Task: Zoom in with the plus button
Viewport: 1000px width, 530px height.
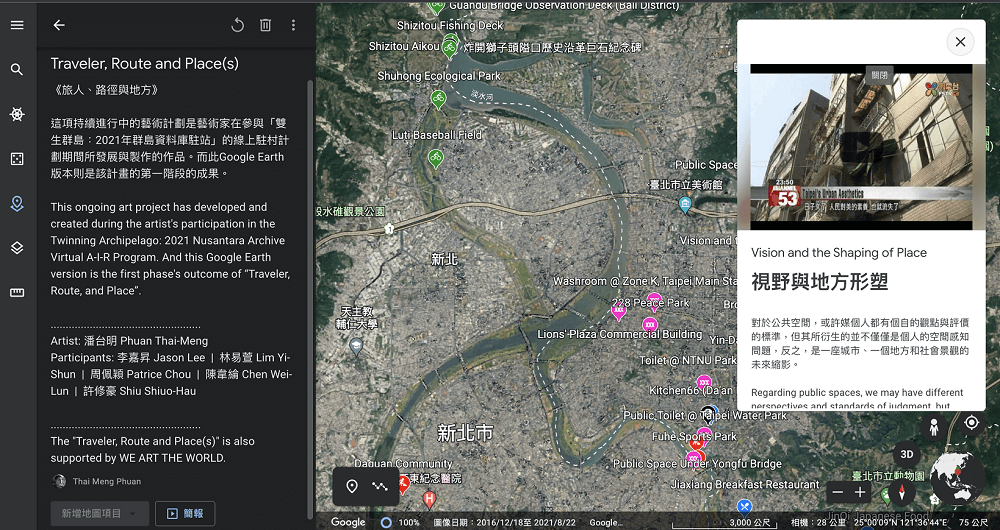Action: click(860, 492)
